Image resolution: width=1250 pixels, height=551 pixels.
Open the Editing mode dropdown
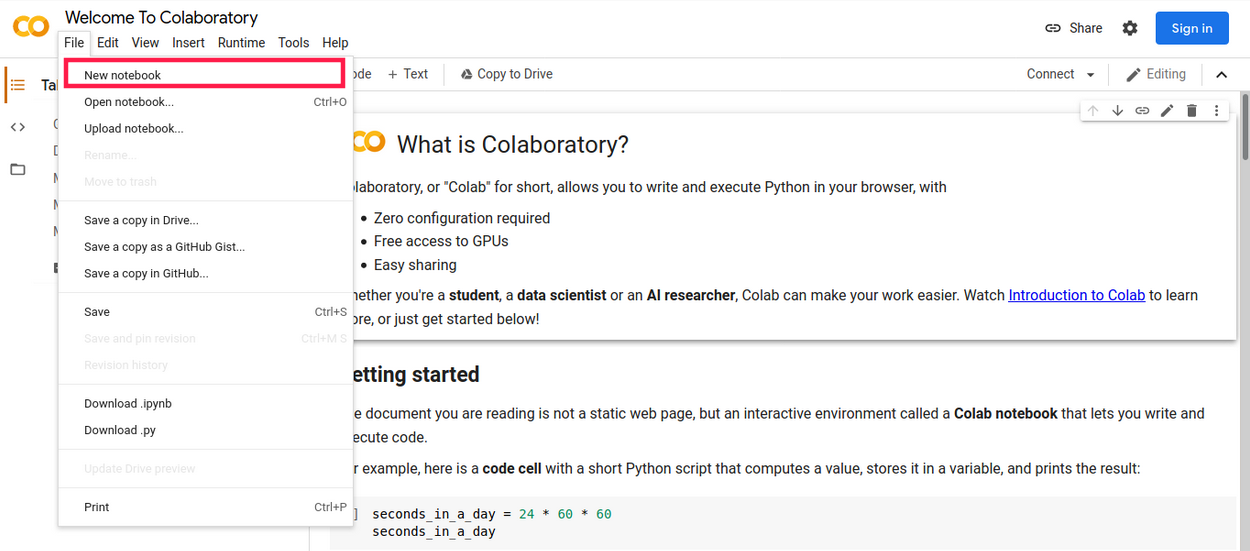tap(1156, 74)
